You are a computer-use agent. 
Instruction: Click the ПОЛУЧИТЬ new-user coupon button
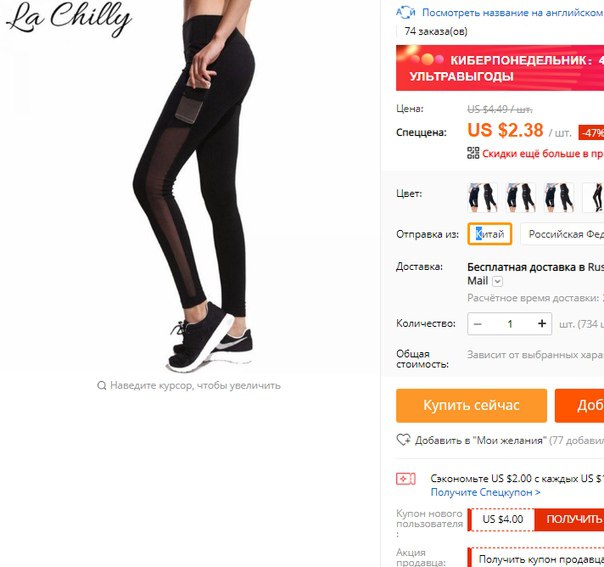click(x=569, y=519)
